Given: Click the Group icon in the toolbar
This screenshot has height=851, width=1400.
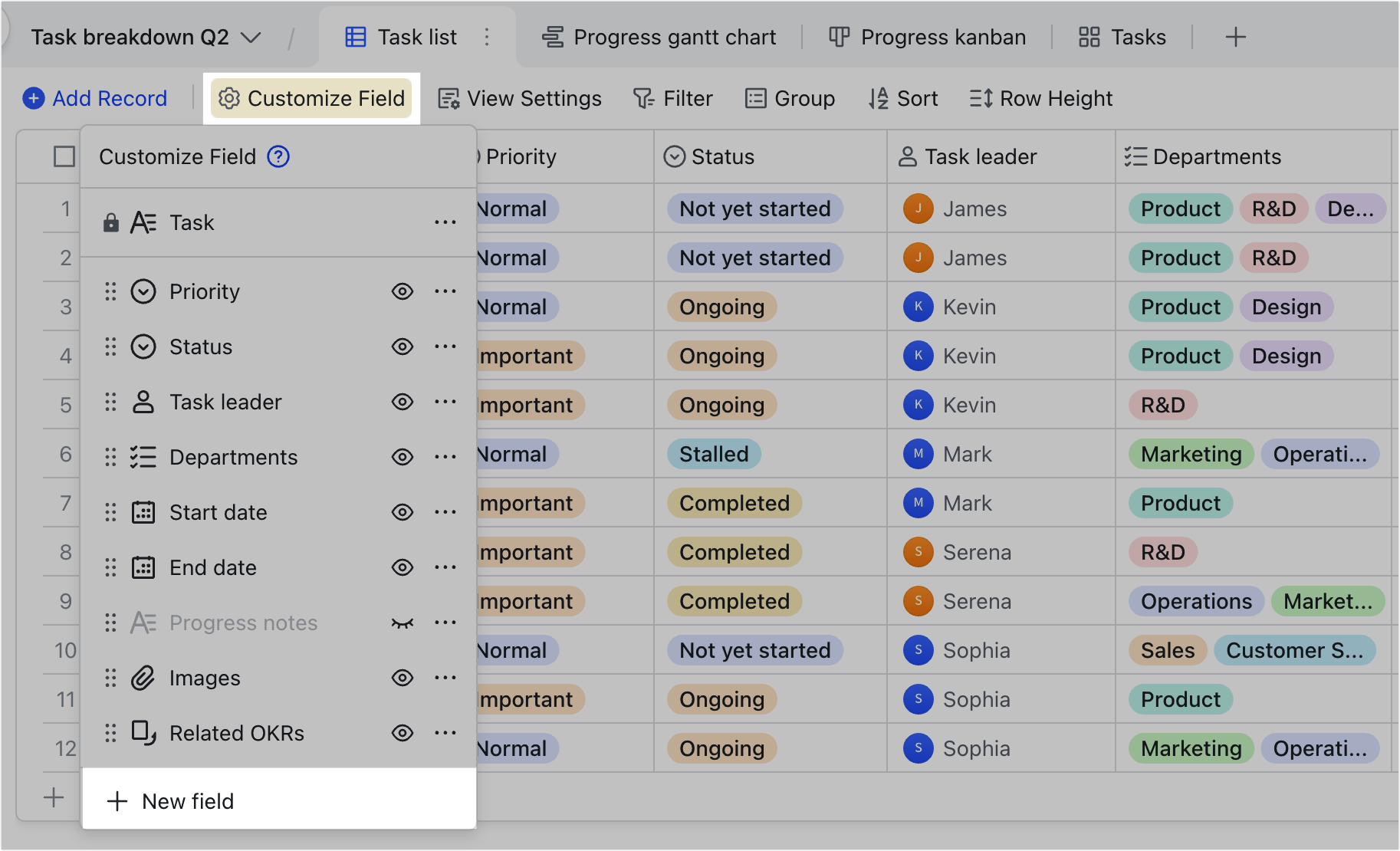Looking at the screenshot, I should (755, 98).
